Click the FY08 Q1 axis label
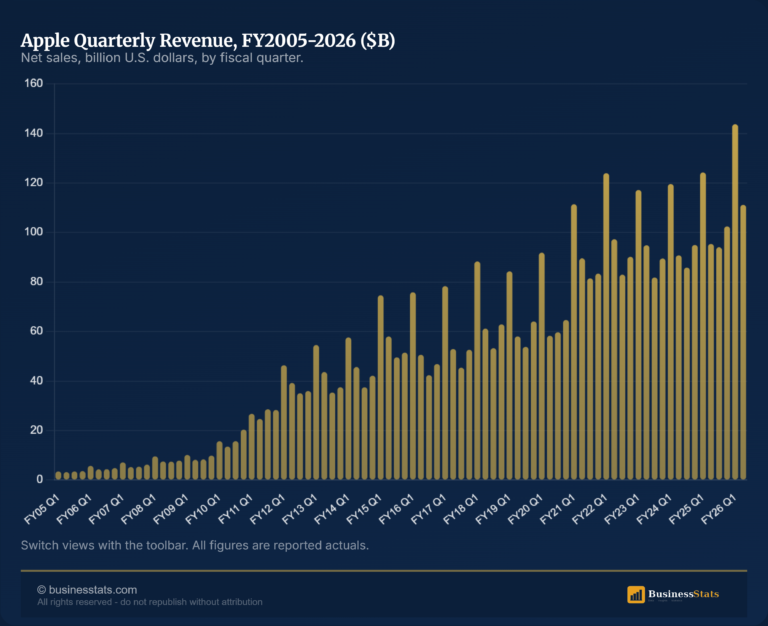The height and width of the screenshot is (626, 768). 139,509
